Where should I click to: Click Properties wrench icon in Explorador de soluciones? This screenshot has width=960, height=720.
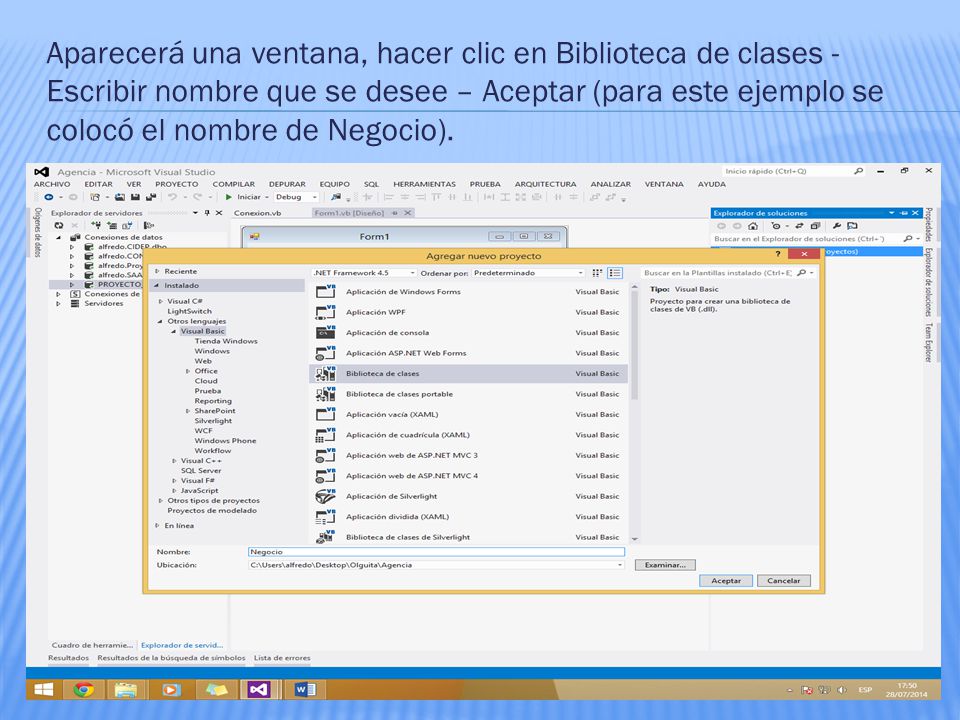(x=837, y=226)
